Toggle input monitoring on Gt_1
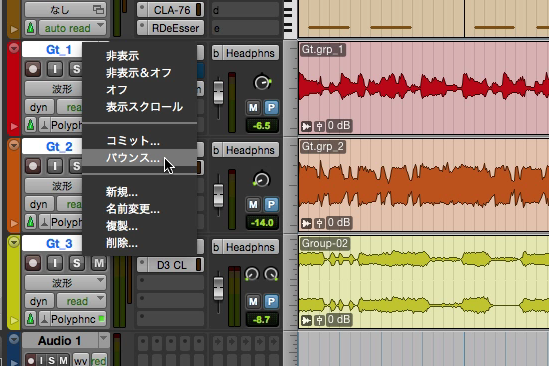 point(55,69)
